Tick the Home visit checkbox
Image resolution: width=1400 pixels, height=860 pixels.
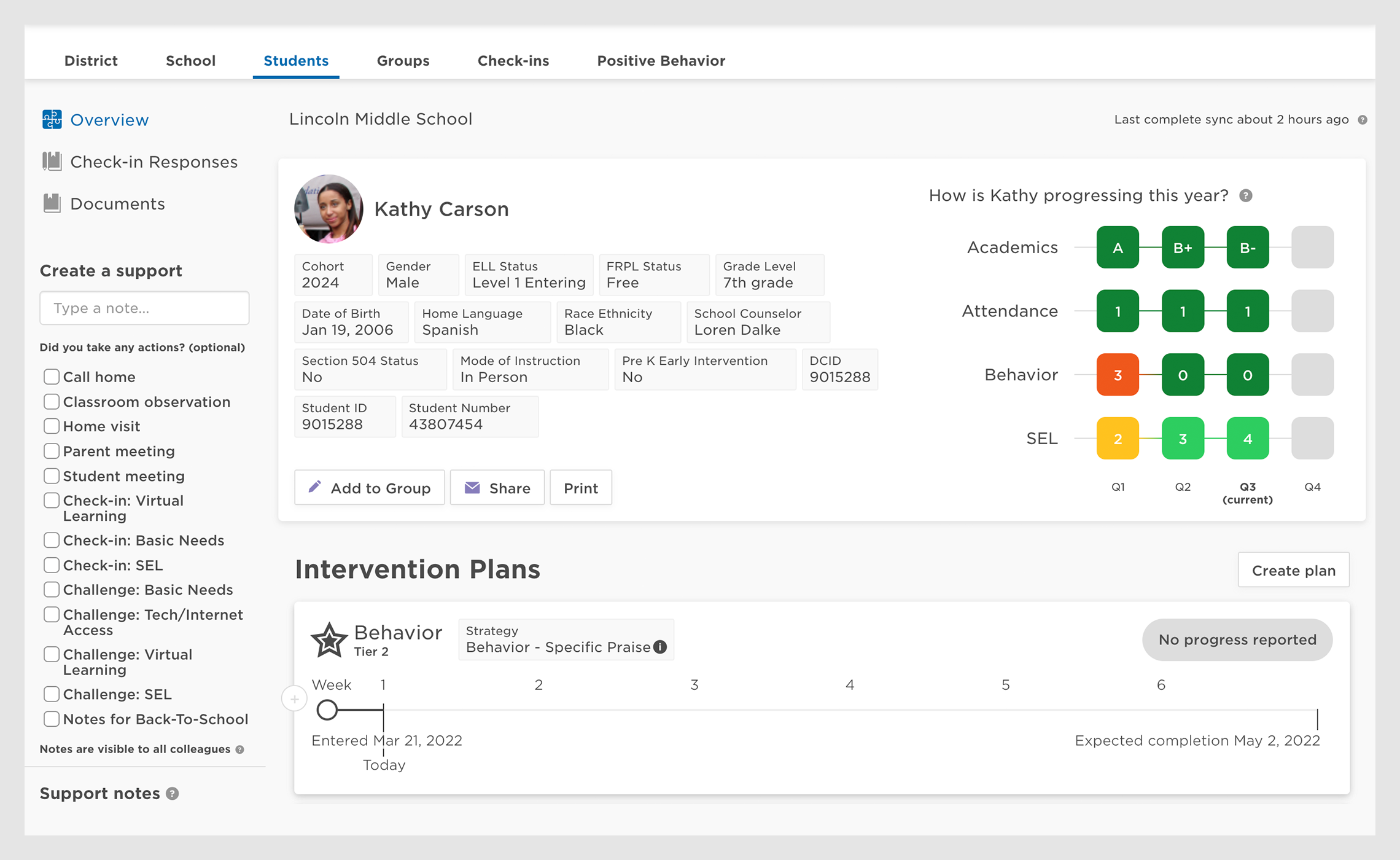(52, 426)
